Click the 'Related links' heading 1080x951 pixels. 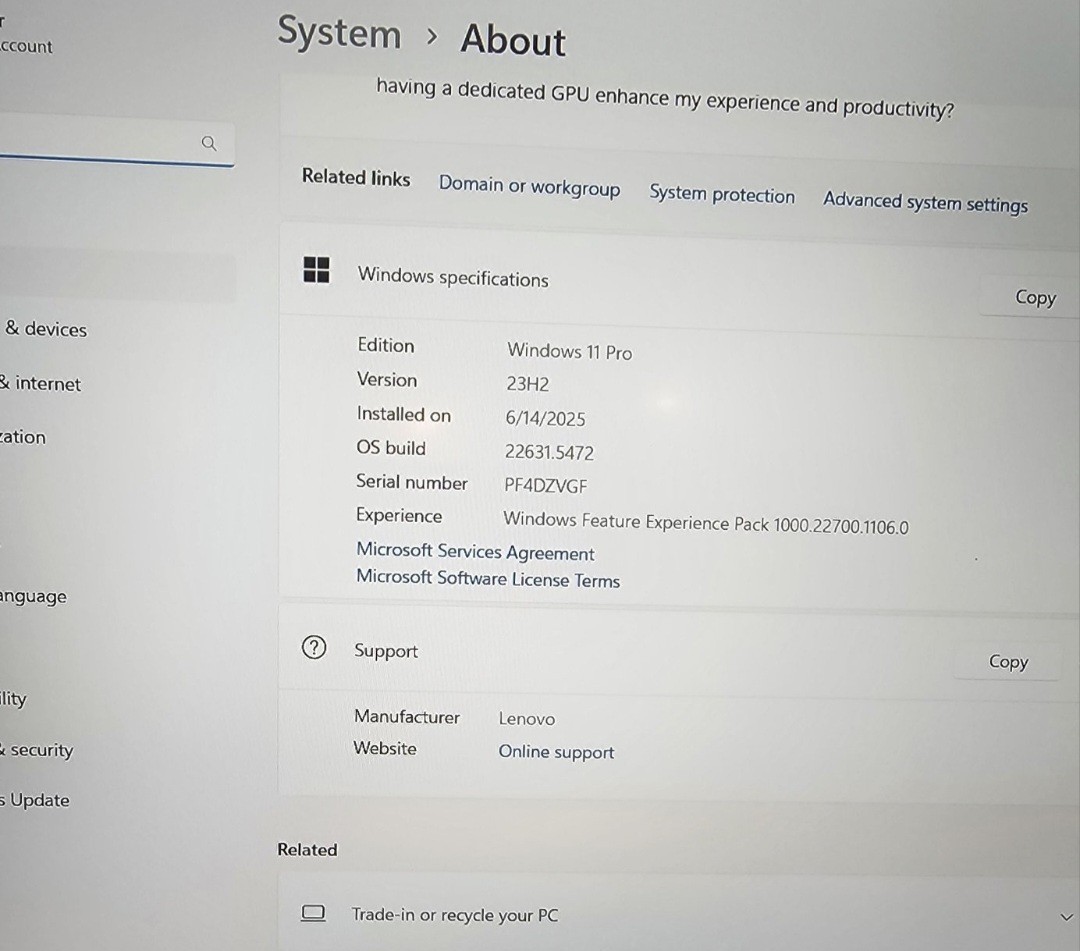tap(356, 178)
